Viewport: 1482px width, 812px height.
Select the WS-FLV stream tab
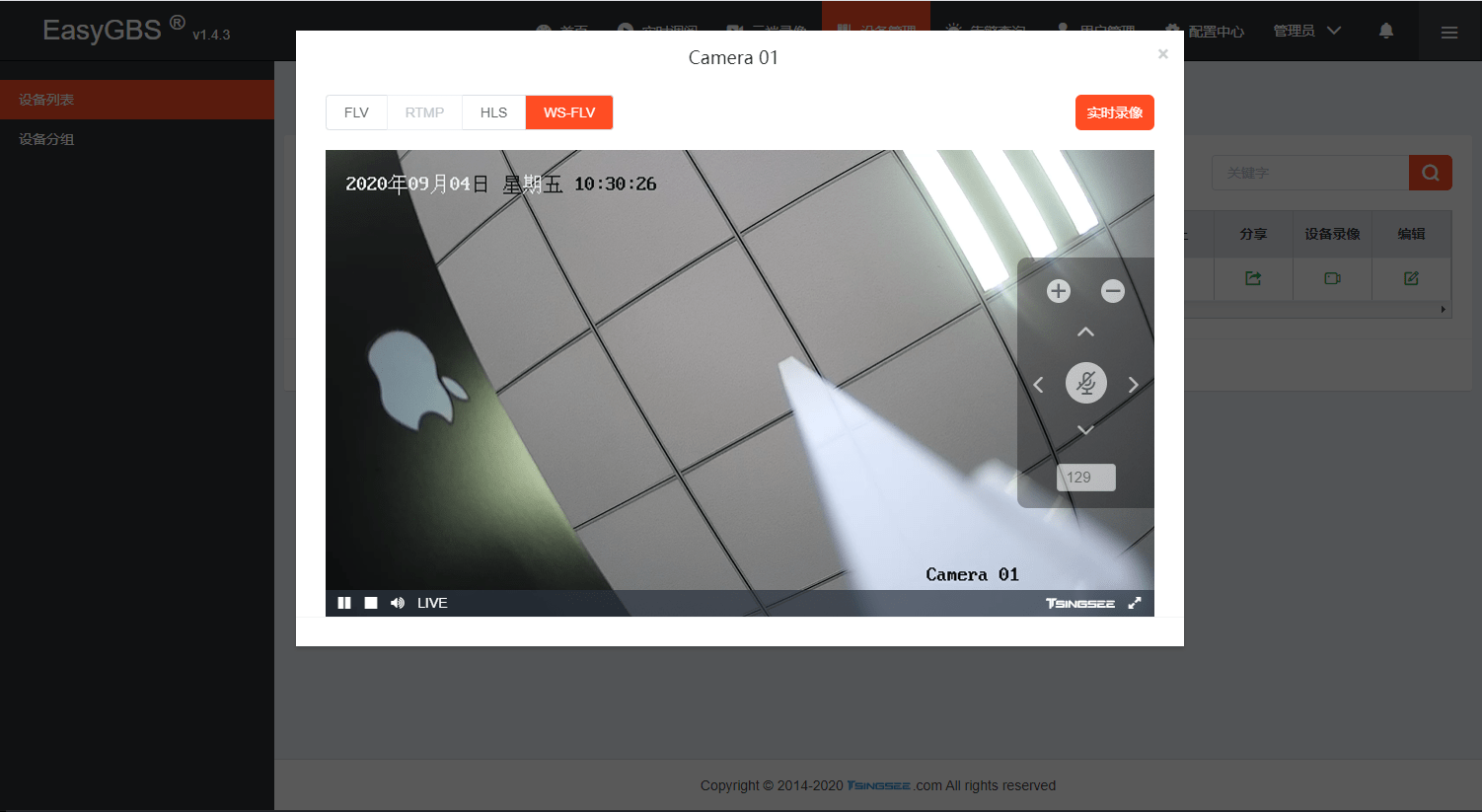point(569,112)
